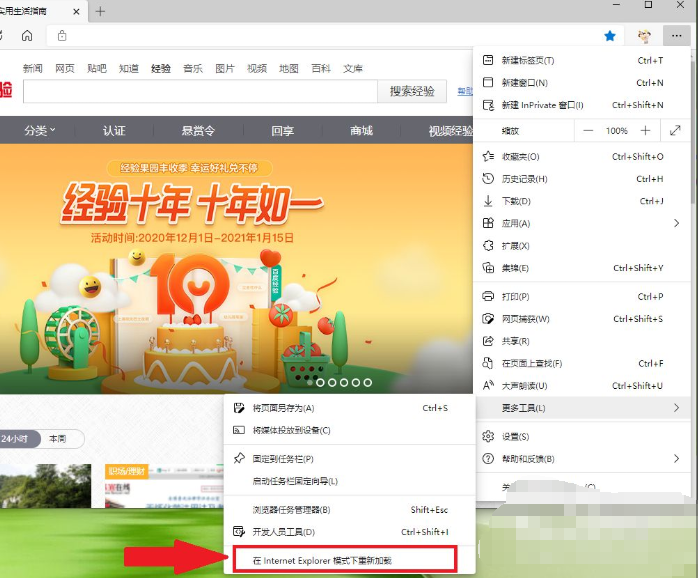Click the last carousel indicator dot

[367, 383]
